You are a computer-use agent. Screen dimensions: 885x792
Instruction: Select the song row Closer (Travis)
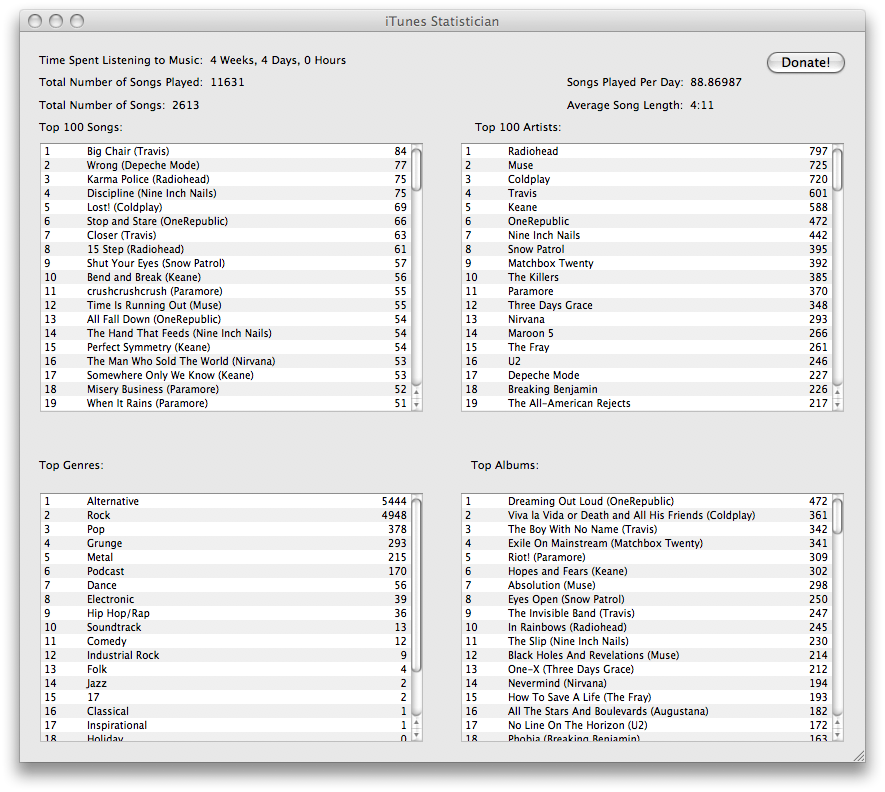(x=226, y=235)
